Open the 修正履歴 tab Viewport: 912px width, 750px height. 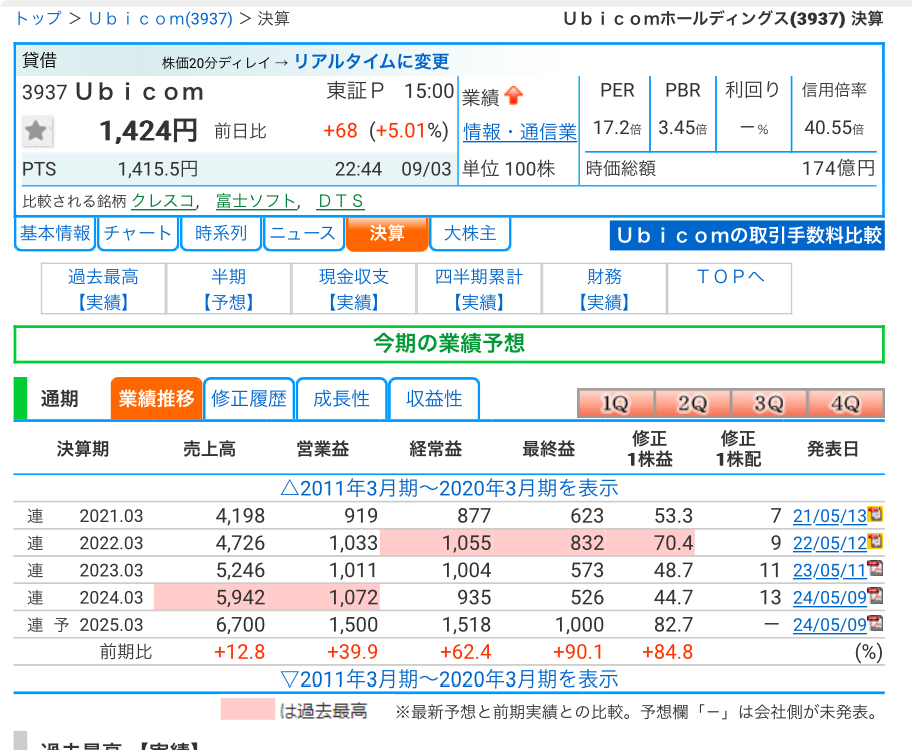coord(249,399)
